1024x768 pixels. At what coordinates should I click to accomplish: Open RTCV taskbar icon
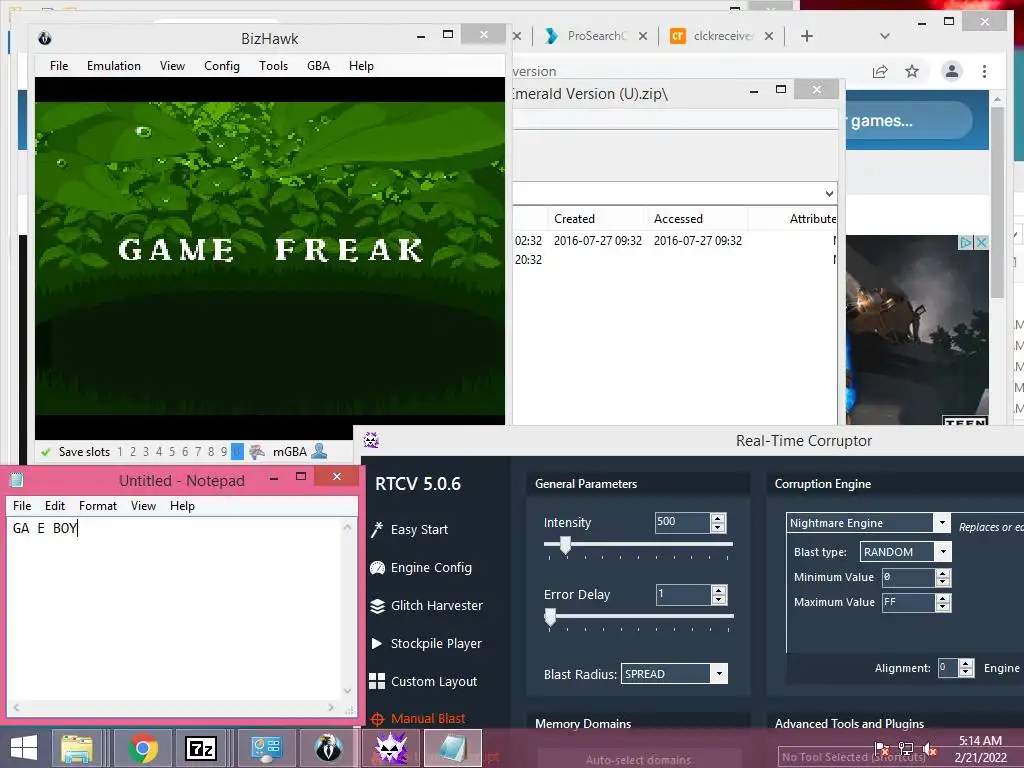(x=391, y=748)
